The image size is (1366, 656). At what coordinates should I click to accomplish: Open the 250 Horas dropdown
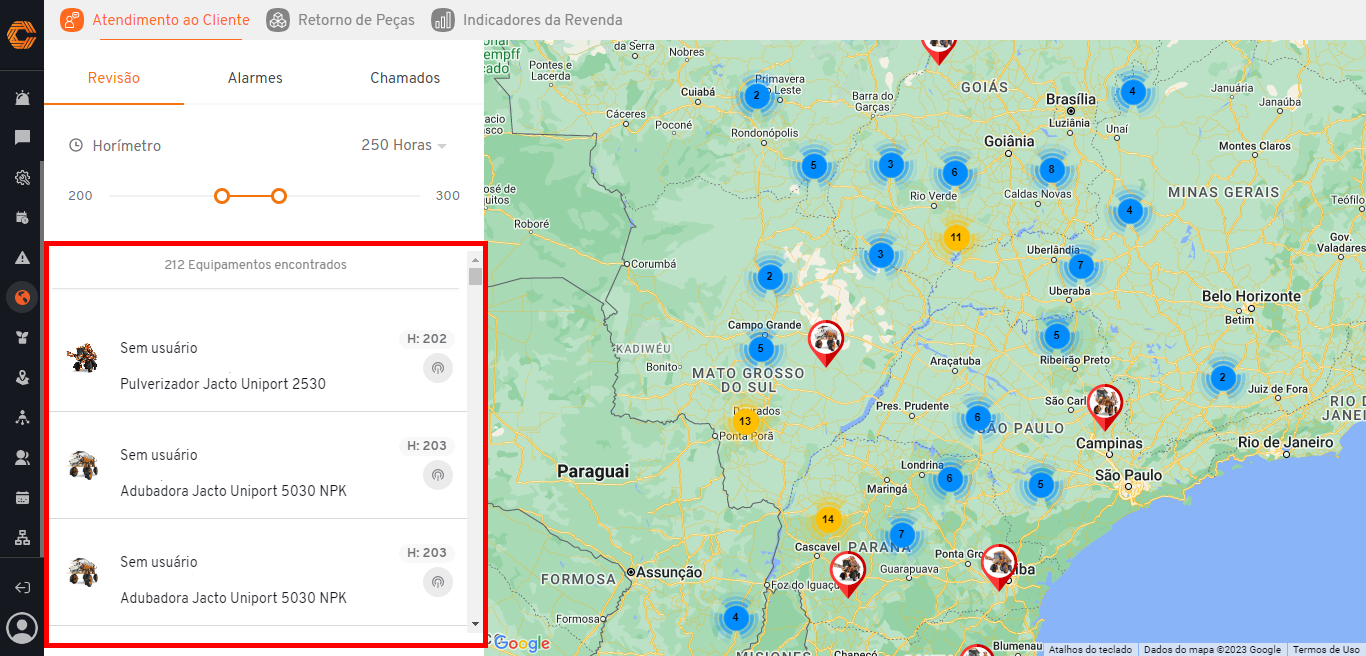(403, 145)
